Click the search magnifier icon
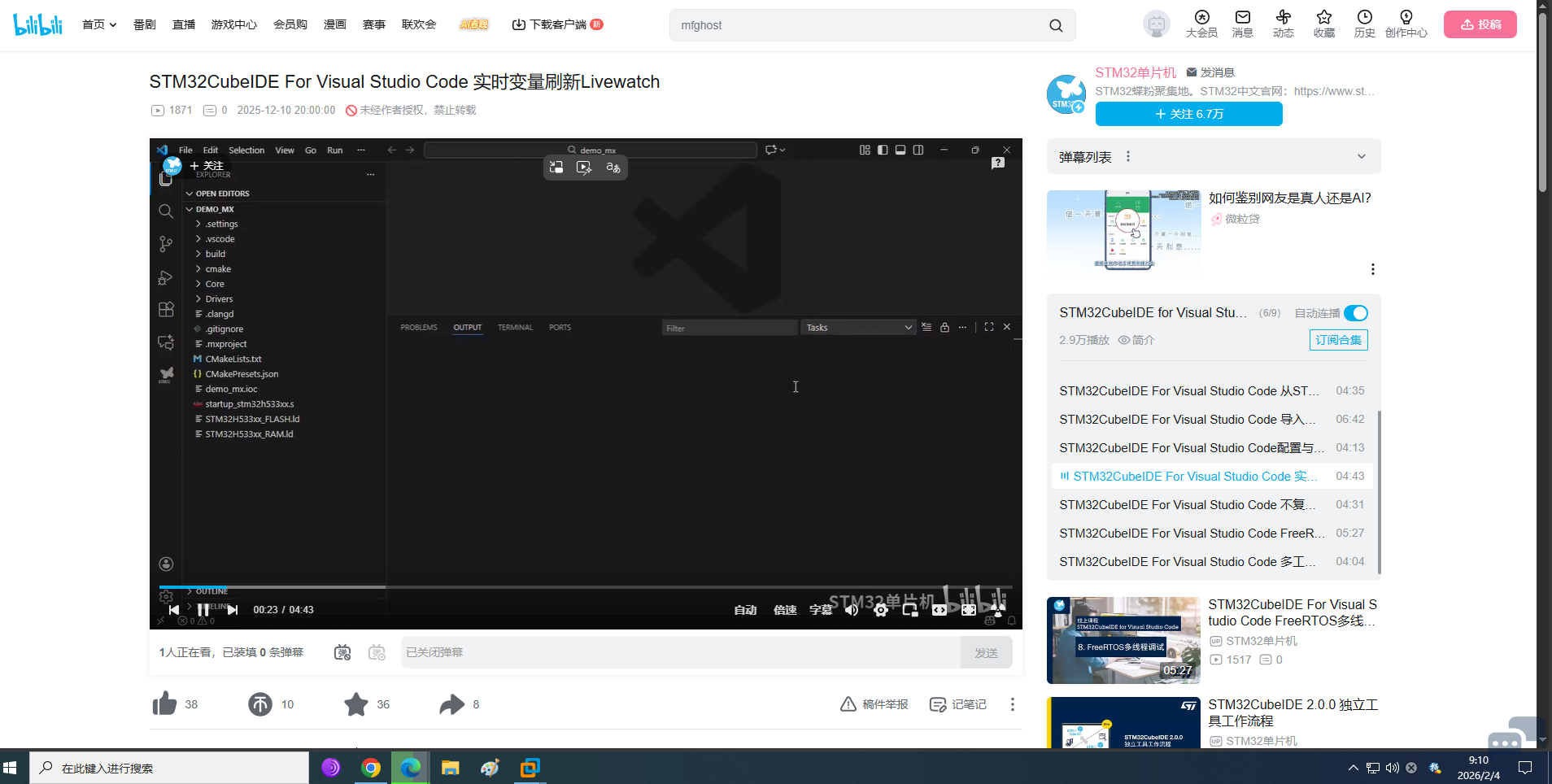 click(x=1056, y=25)
